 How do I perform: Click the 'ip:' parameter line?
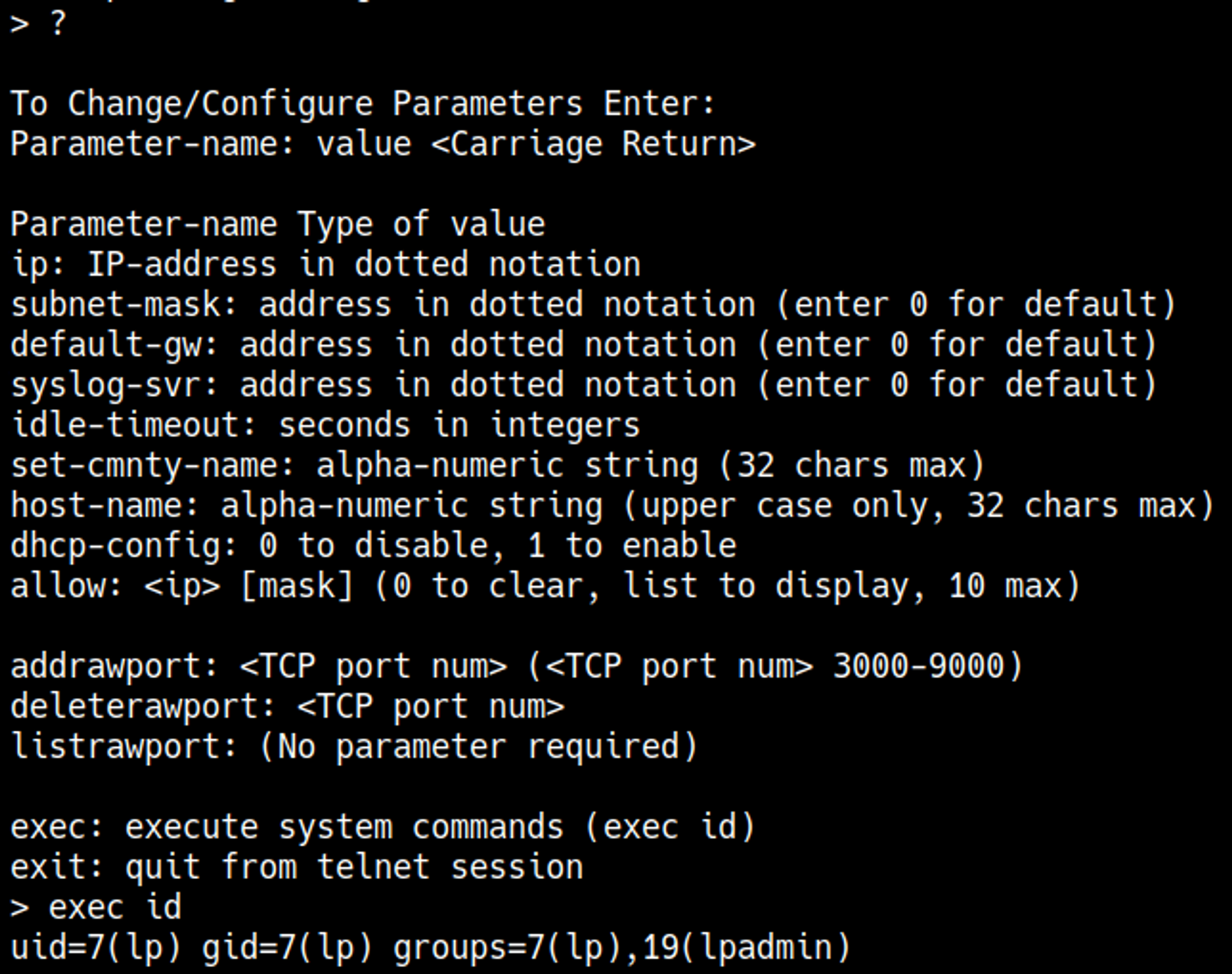[325, 265]
